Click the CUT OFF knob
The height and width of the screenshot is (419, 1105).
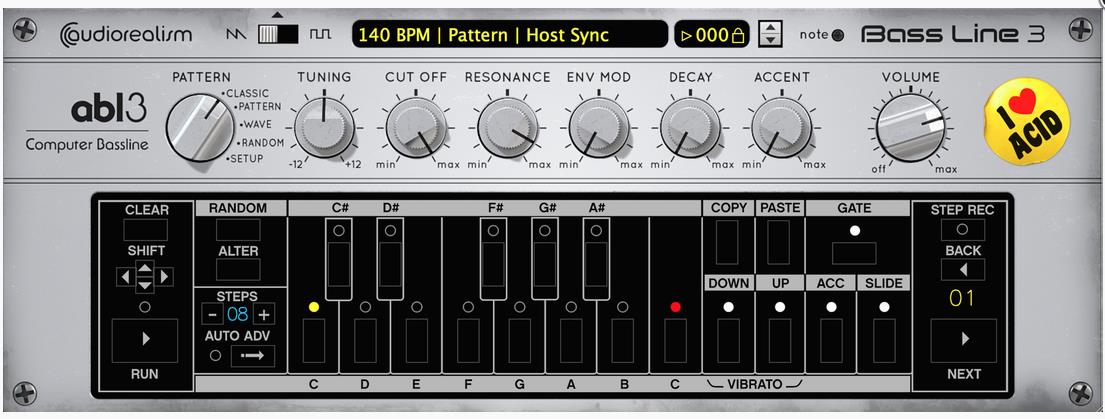416,127
